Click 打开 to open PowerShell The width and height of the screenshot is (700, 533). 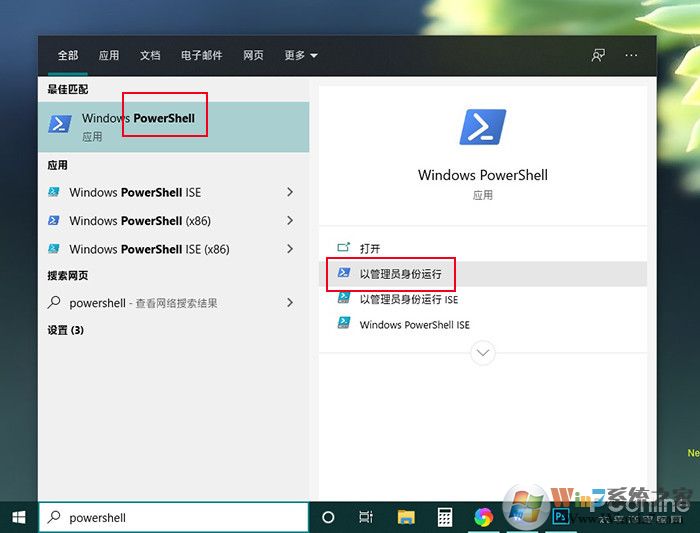[x=370, y=249]
